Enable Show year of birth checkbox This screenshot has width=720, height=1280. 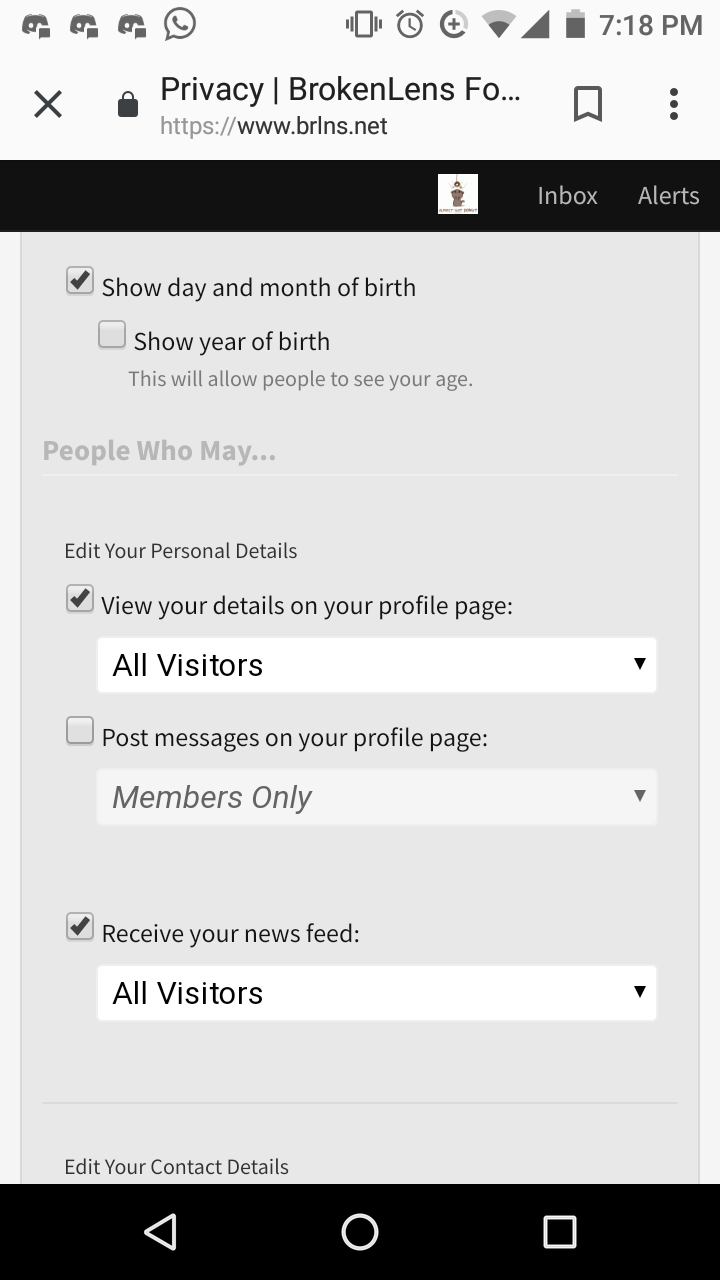pyautogui.click(x=112, y=335)
